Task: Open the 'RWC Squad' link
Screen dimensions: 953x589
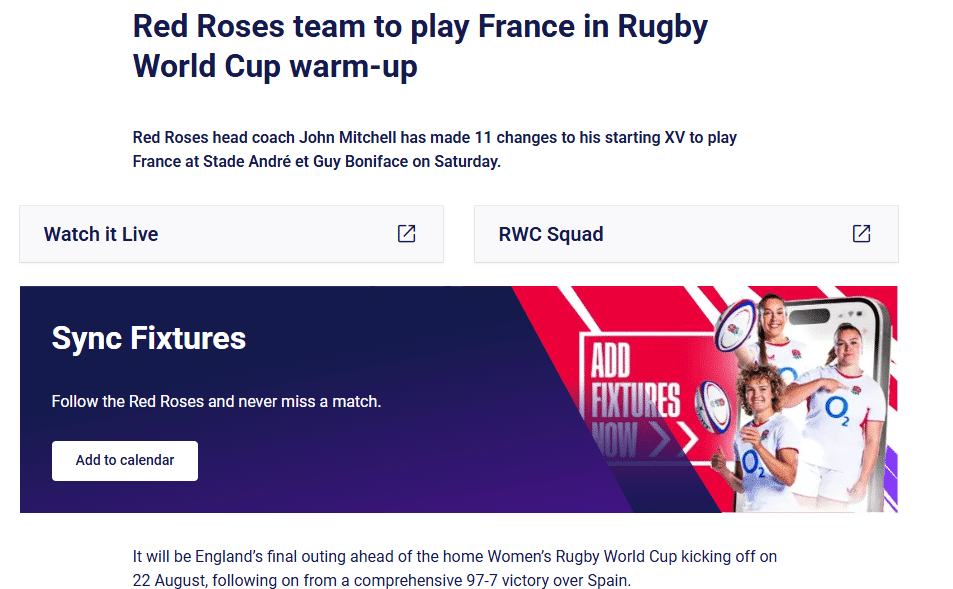Action: point(551,234)
